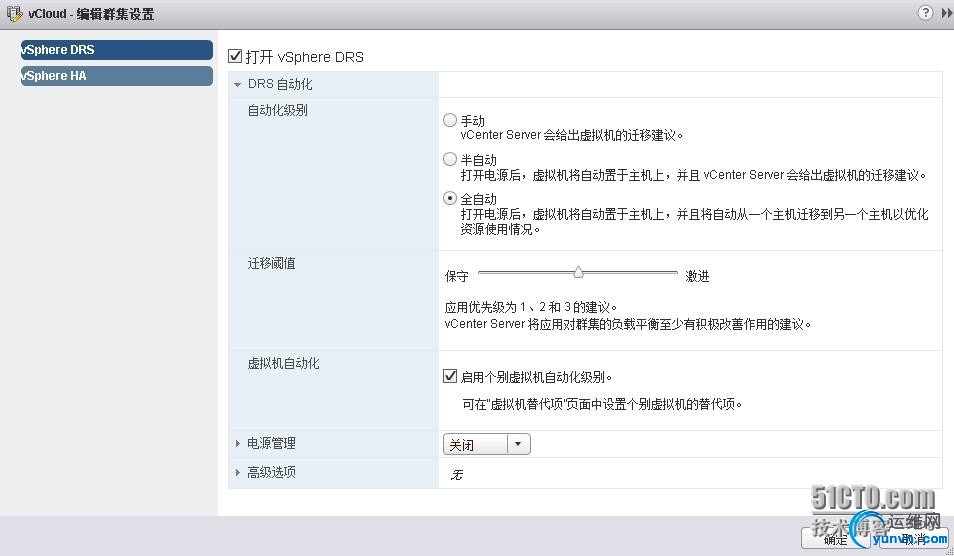The image size is (954, 556).
Task: Select the vSphere DRS tab
Action: pyautogui.click(x=117, y=50)
